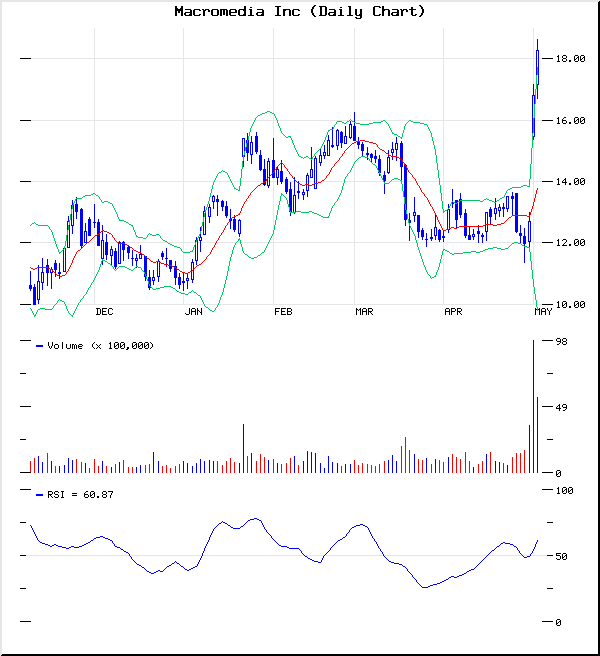Click the 12.00 price axis label
The height and width of the screenshot is (656, 600).
pyautogui.click(x=570, y=243)
